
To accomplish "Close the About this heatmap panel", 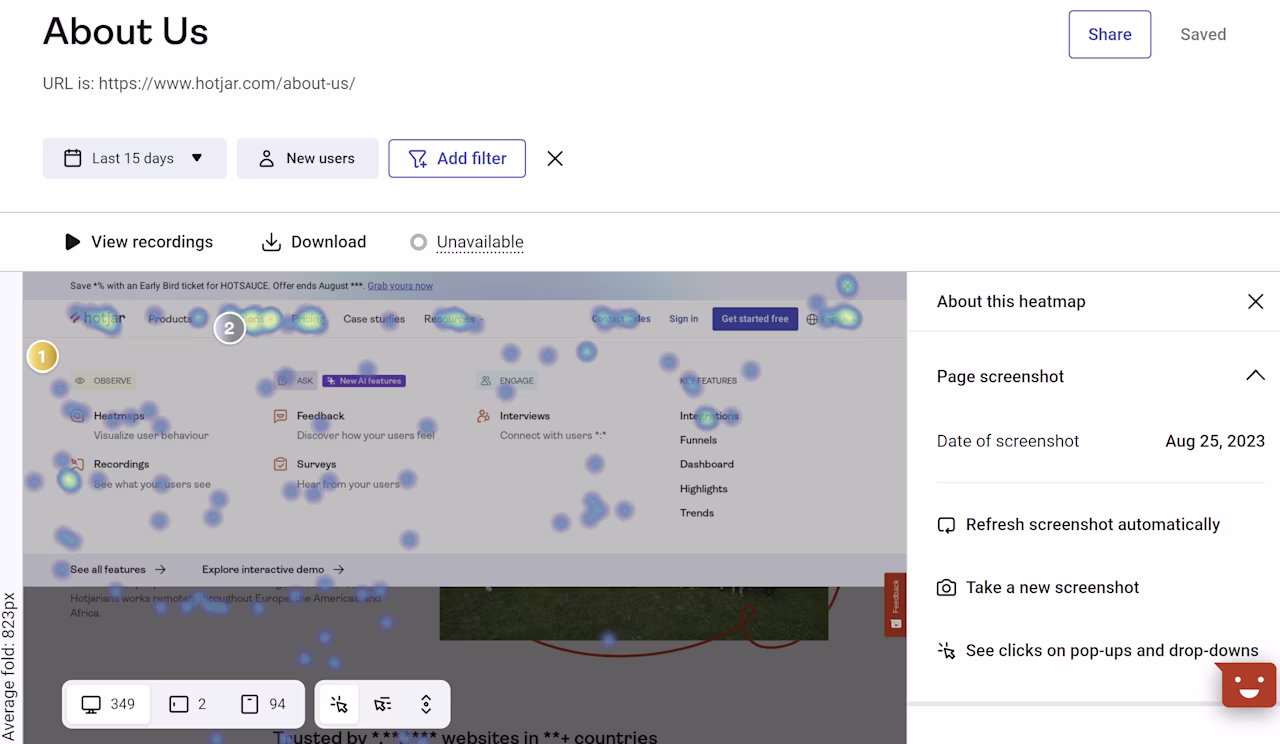I will coord(1256,301).
